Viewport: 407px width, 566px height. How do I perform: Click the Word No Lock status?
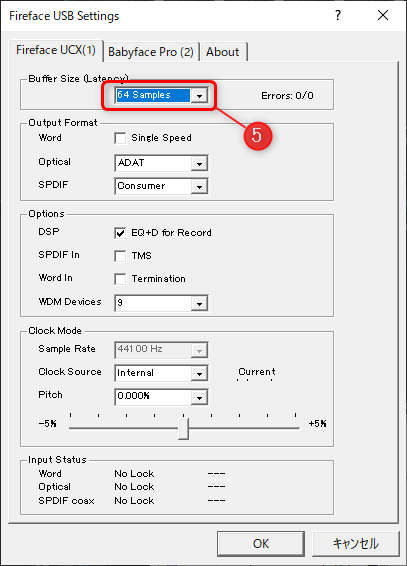(134, 473)
